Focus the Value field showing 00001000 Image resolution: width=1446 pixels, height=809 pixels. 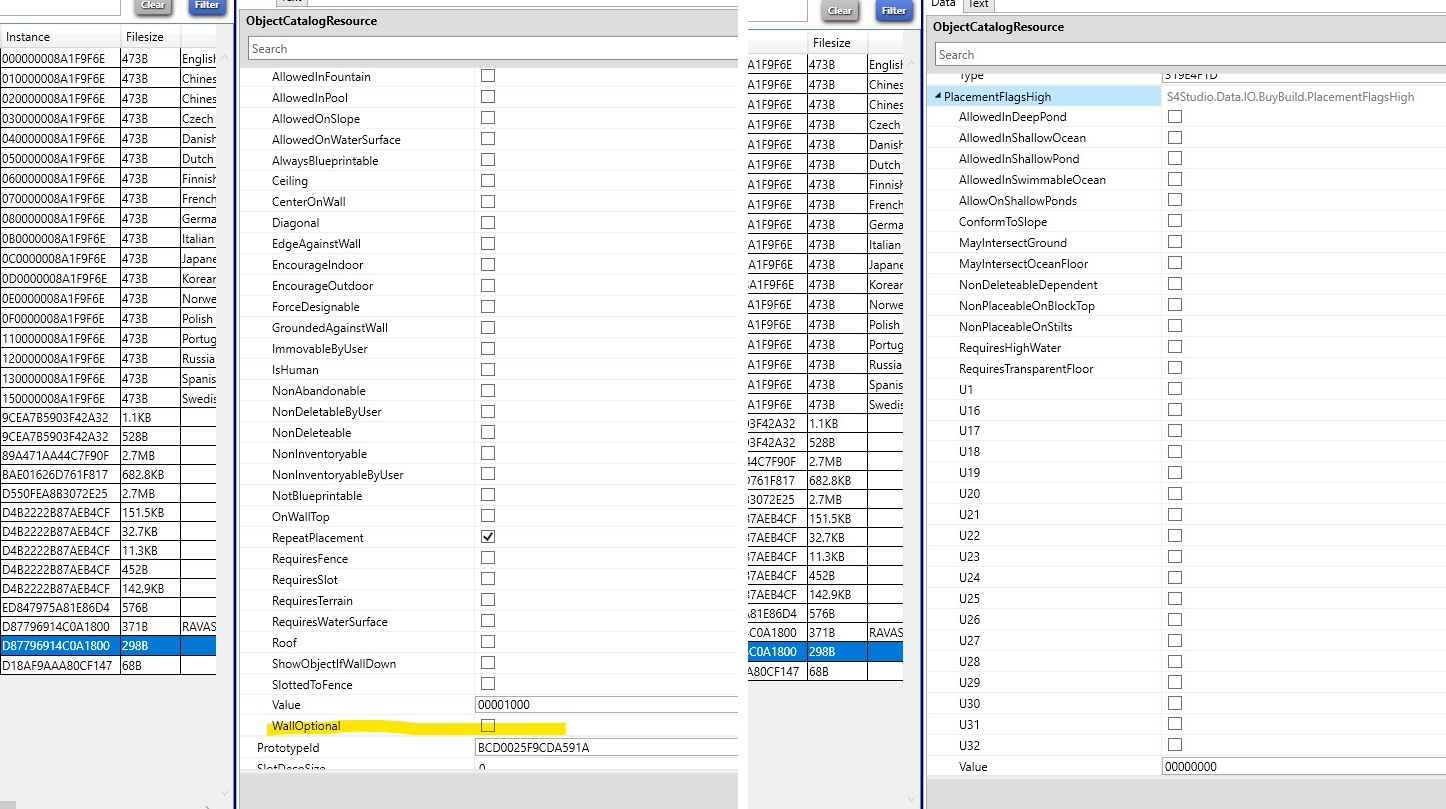click(x=606, y=704)
